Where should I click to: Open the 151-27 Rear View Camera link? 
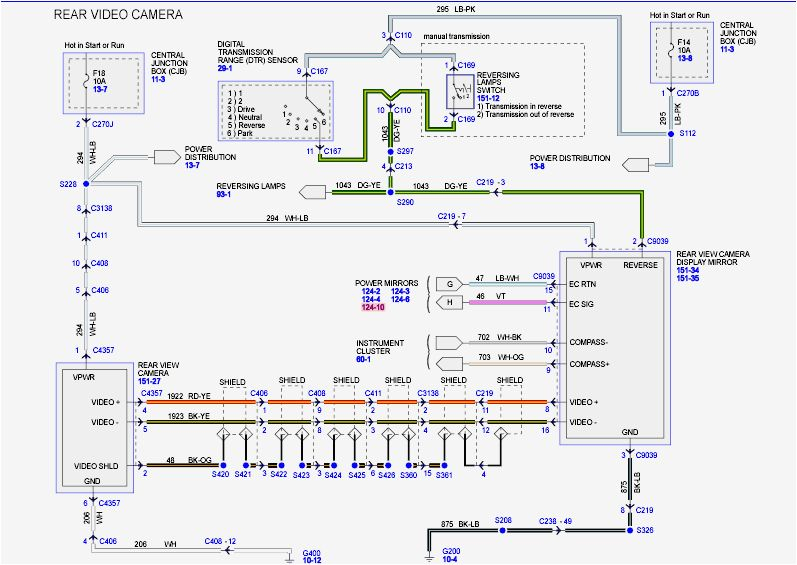[149, 381]
